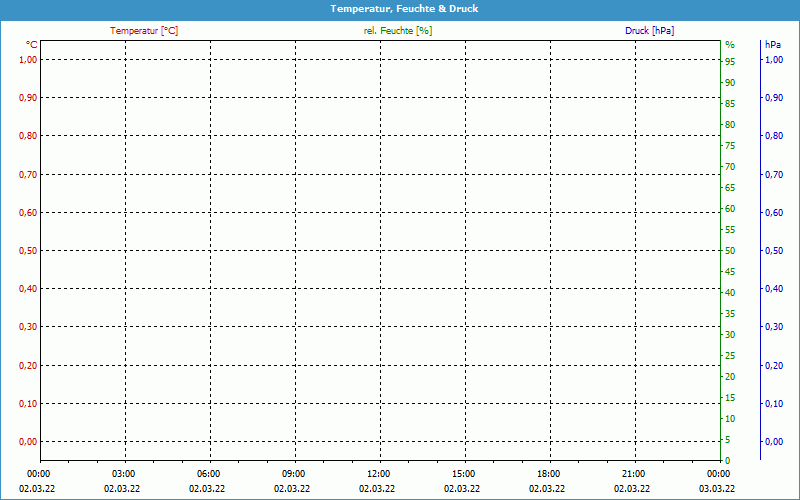Click green humidity axis value 40
This screenshot has width=800, height=500.
pos(730,293)
